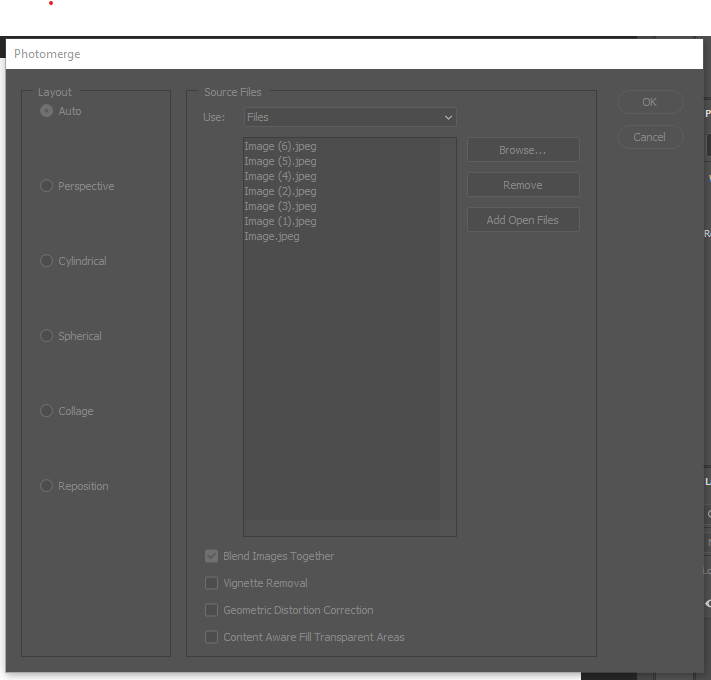Open the Use Files dropdown
The height and width of the screenshot is (680, 711).
pyautogui.click(x=350, y=117)
